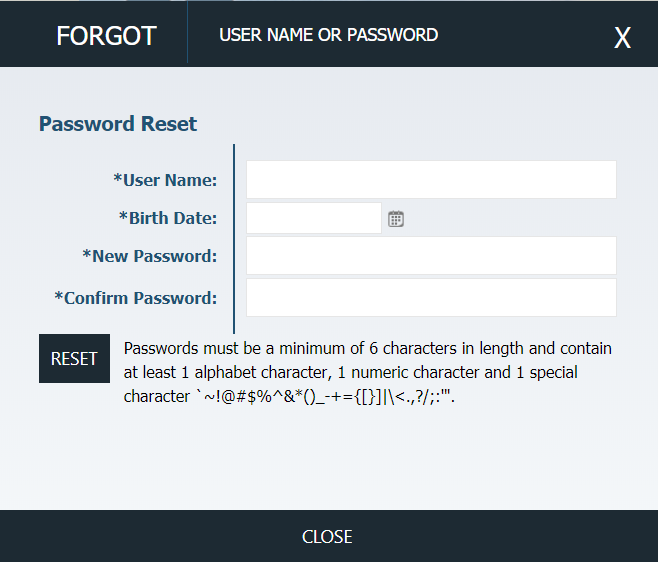Click the RESET button
The image size is (658, 562).
pos(74,358)
